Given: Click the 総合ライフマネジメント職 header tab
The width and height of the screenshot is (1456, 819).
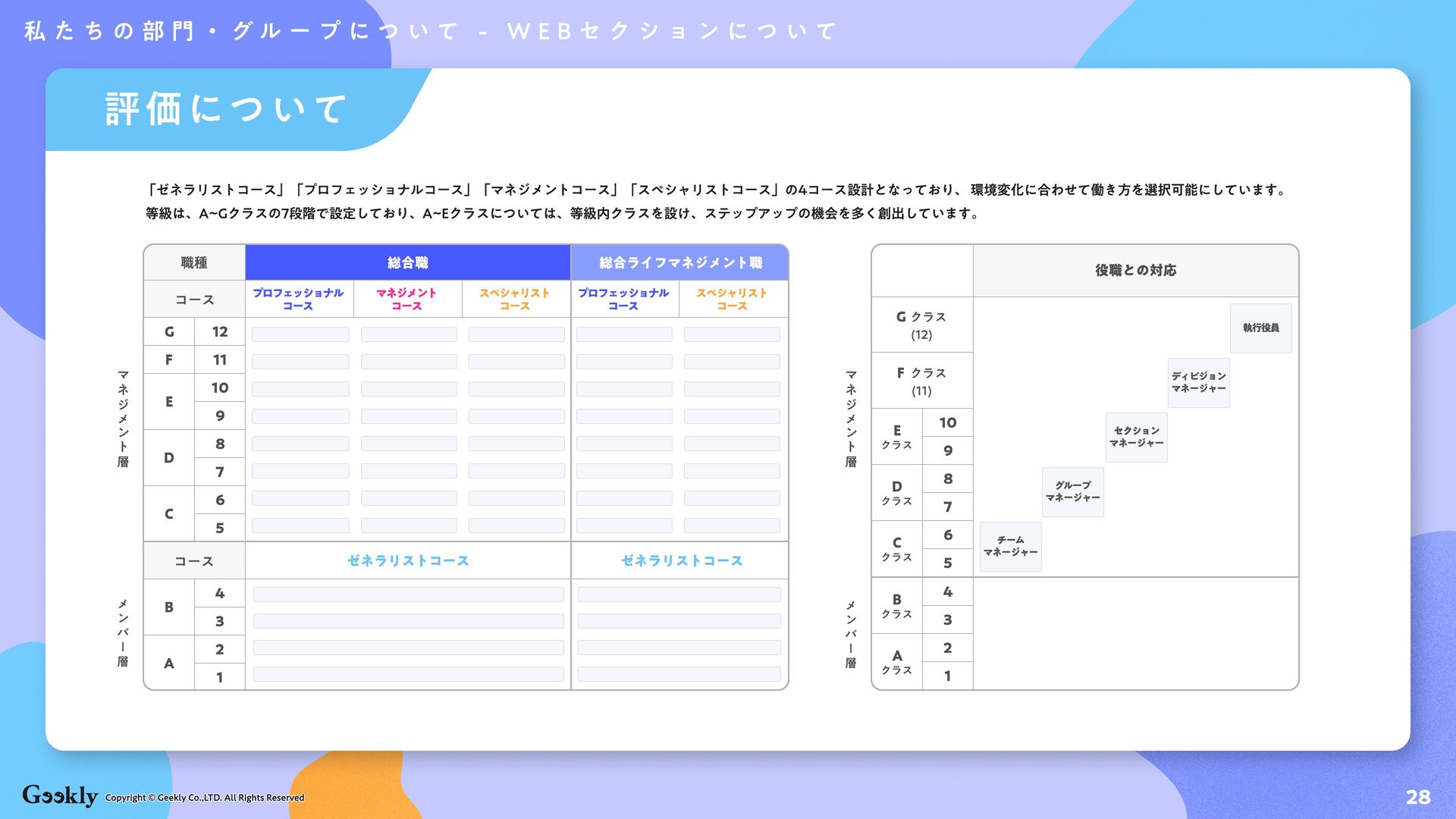Looking at the screenshot, I should click(x=680, y=262).
